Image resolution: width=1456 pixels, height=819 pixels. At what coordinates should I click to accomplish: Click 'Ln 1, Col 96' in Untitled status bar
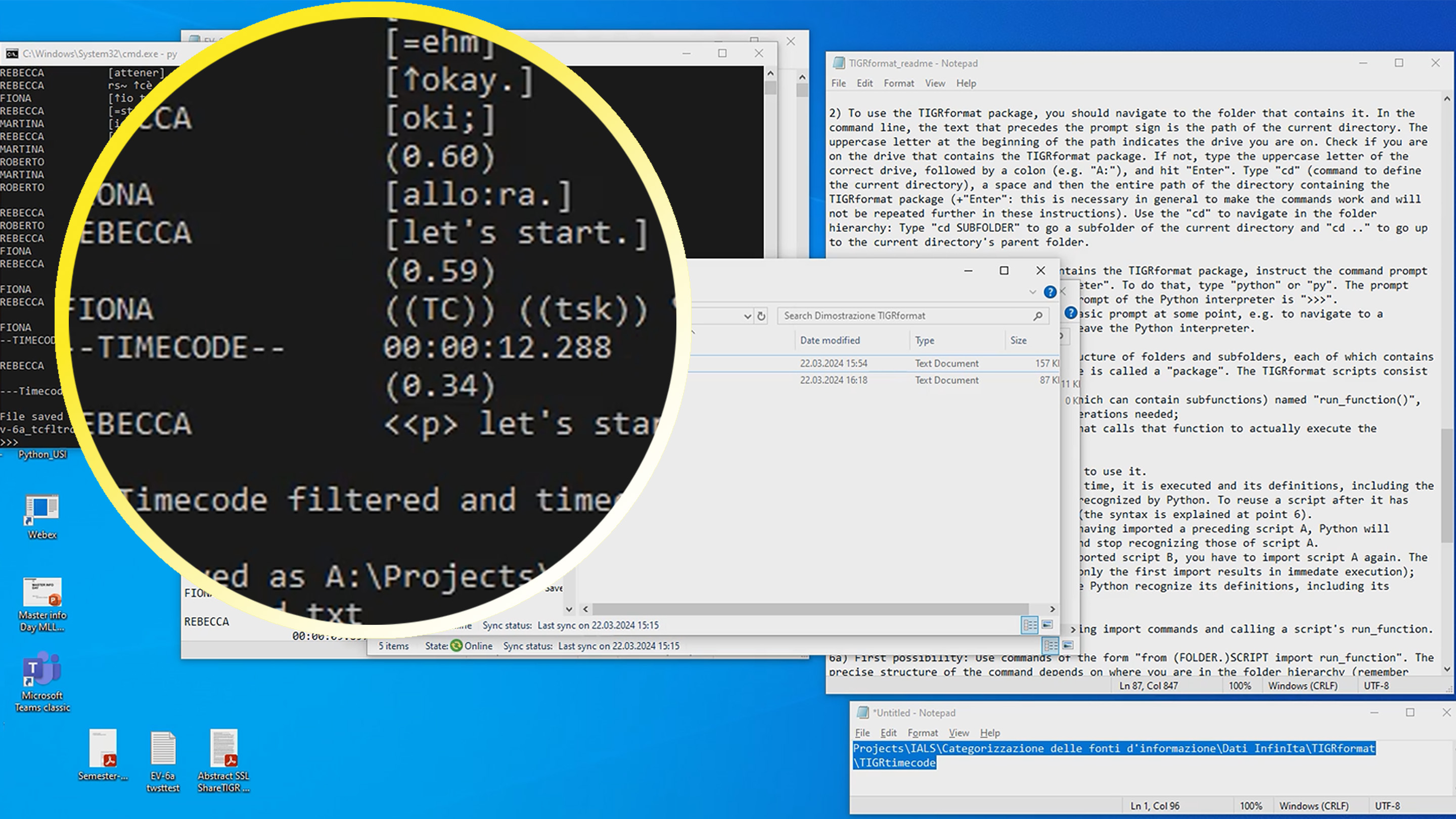(x=1155, y=805)
